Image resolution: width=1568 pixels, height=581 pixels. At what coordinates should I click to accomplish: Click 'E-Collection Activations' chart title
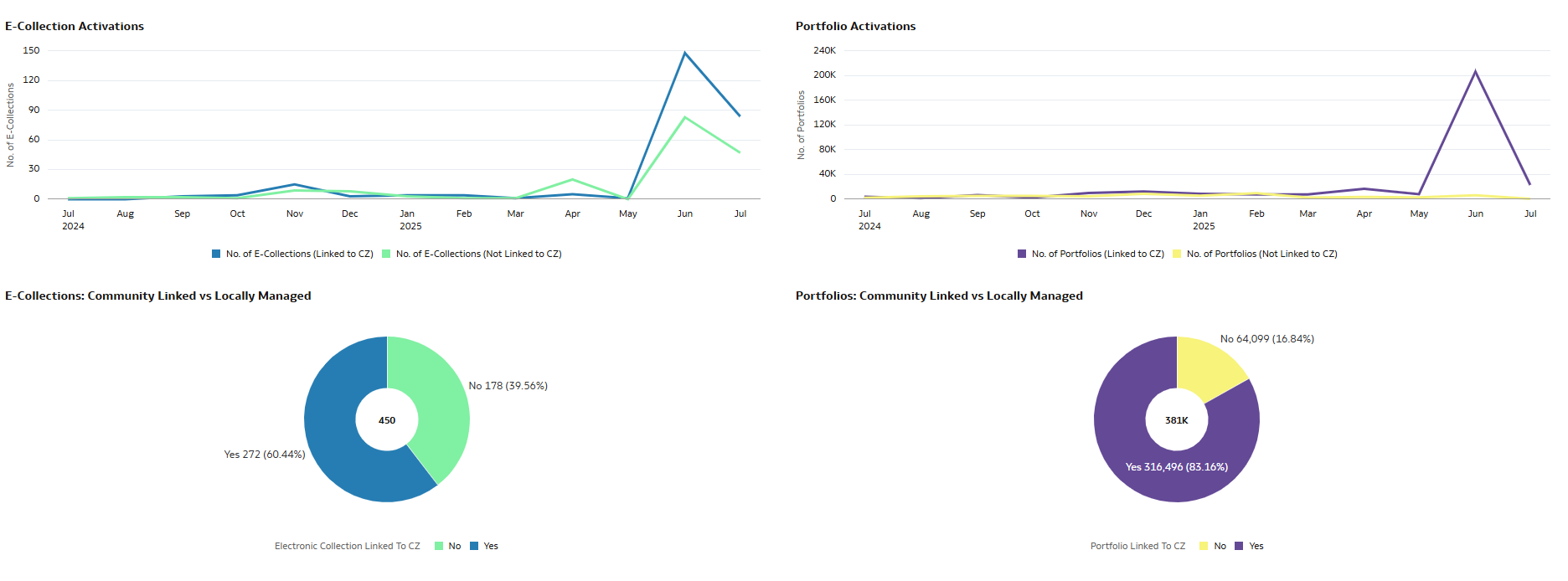[75, 26]
